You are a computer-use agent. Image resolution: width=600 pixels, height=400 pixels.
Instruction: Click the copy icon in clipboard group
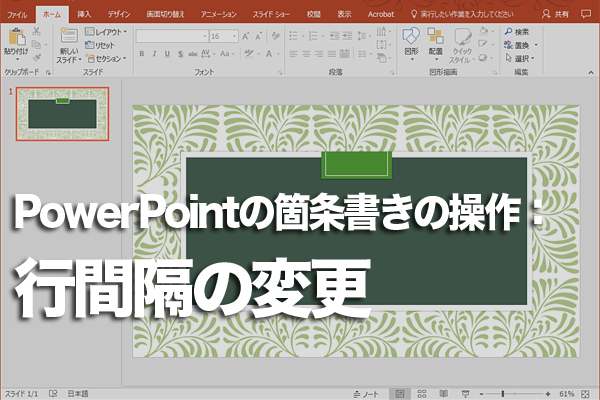[x=36, y=44]
